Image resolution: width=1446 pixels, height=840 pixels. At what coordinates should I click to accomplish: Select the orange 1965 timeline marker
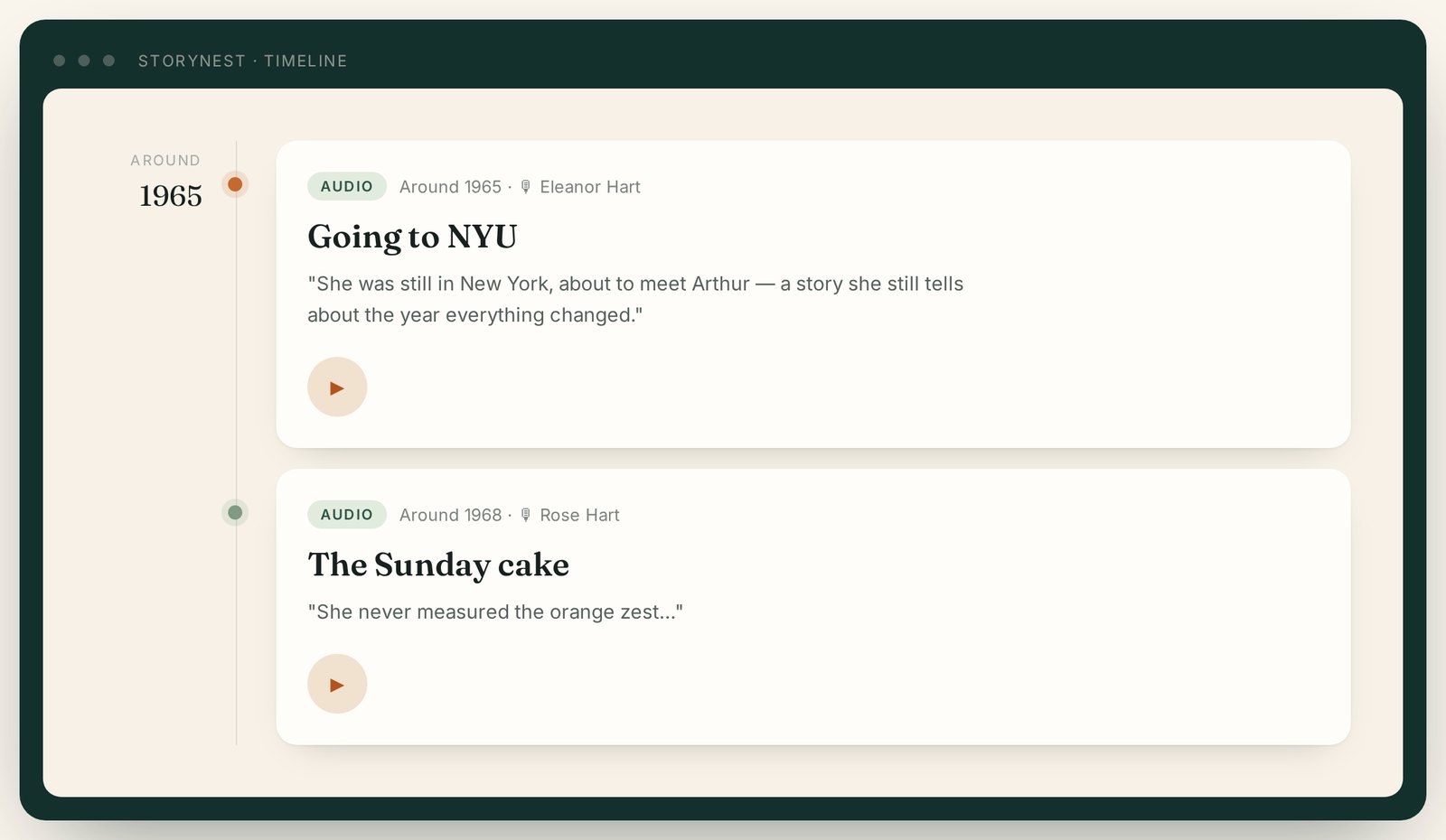click(x=235, y=184)
